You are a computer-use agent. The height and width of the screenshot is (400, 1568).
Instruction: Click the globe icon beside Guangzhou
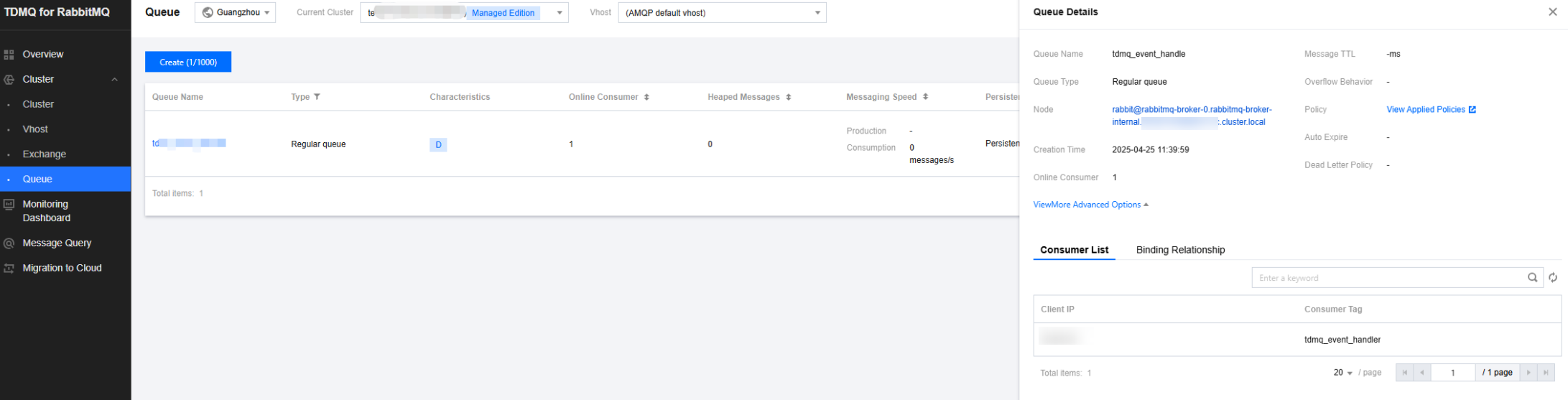click(208, 13)
